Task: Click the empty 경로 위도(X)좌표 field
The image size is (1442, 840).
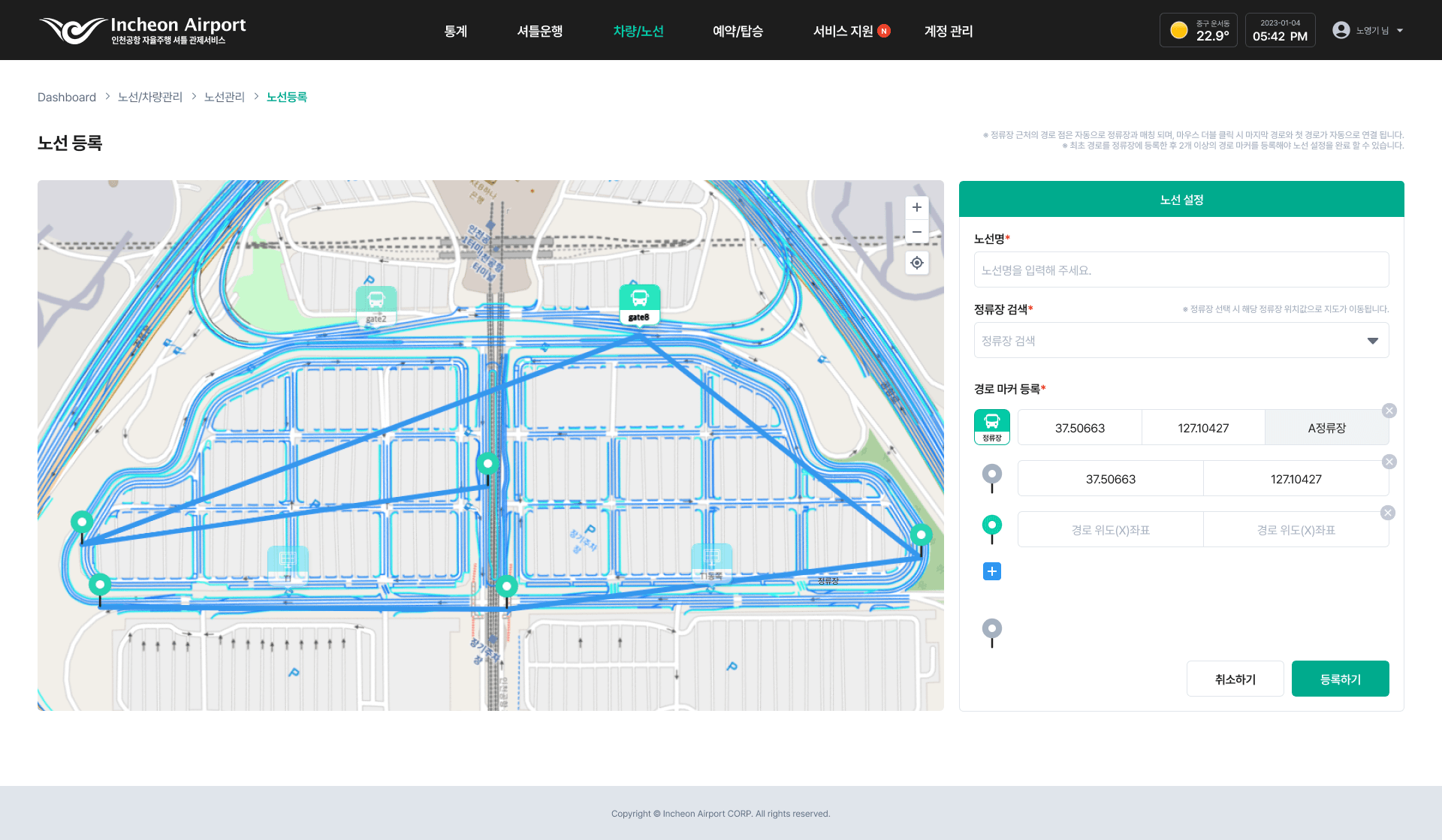Action: (1110, 530)
